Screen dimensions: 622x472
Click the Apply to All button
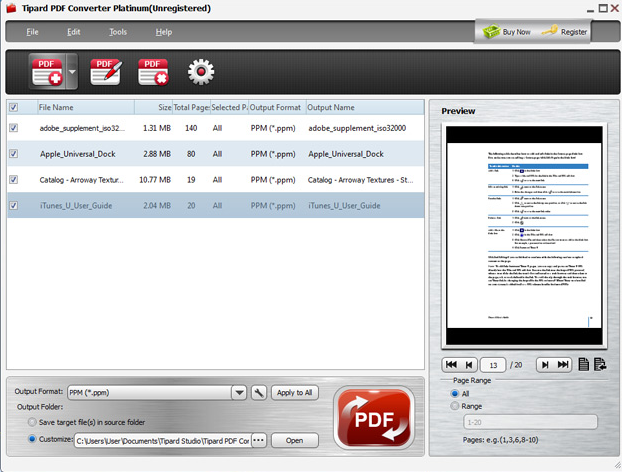(x=295, y=393)
